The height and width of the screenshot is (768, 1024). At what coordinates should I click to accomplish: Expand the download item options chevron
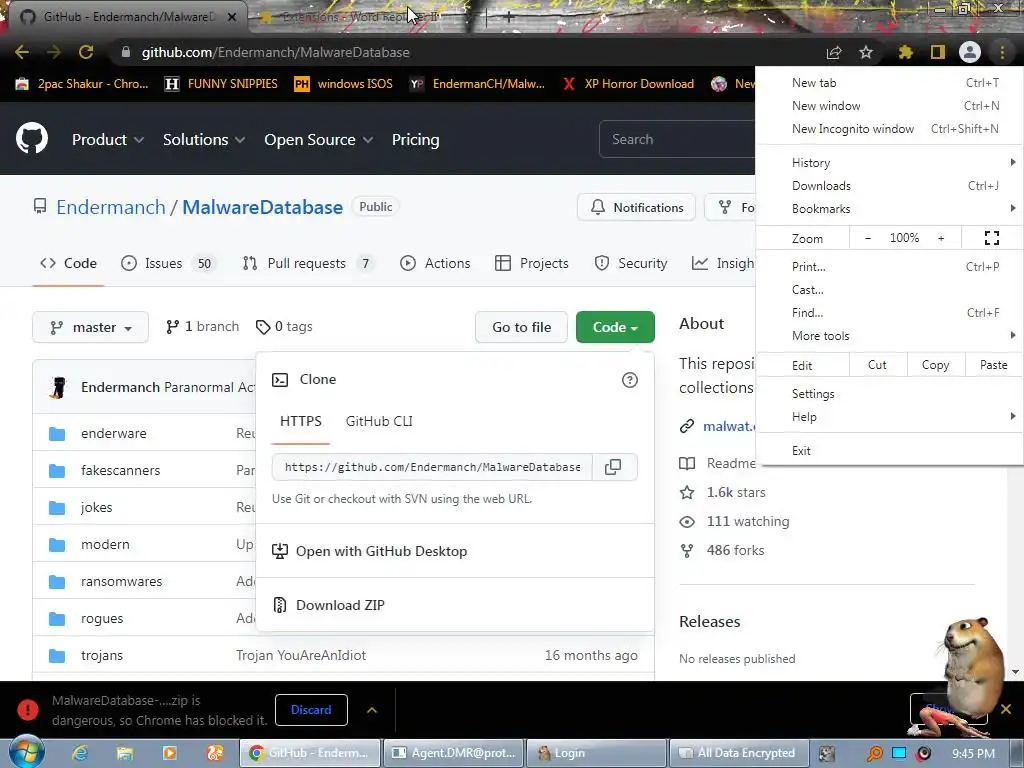tap(372, 710)
